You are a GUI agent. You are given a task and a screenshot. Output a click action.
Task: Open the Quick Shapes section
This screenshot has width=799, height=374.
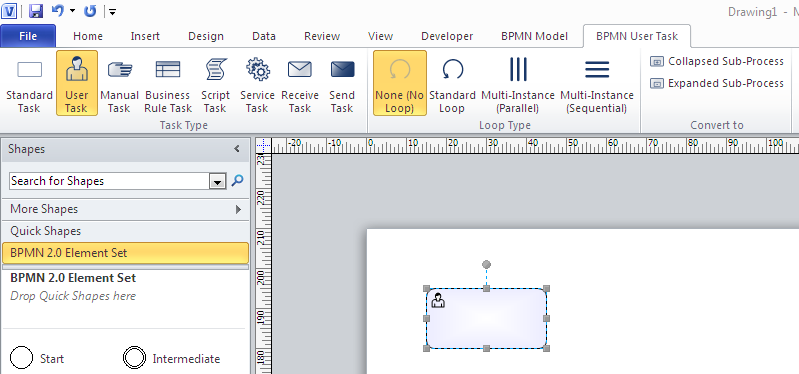(125, 231)
